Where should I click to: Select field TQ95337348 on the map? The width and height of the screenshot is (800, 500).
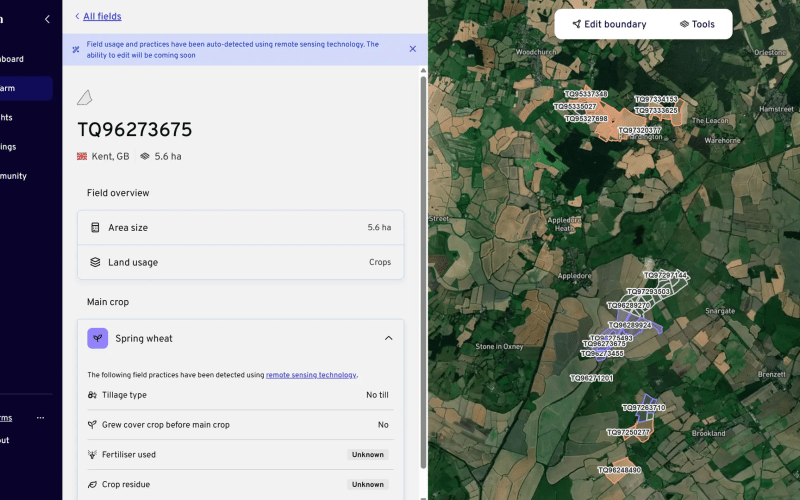pos(586,94)
